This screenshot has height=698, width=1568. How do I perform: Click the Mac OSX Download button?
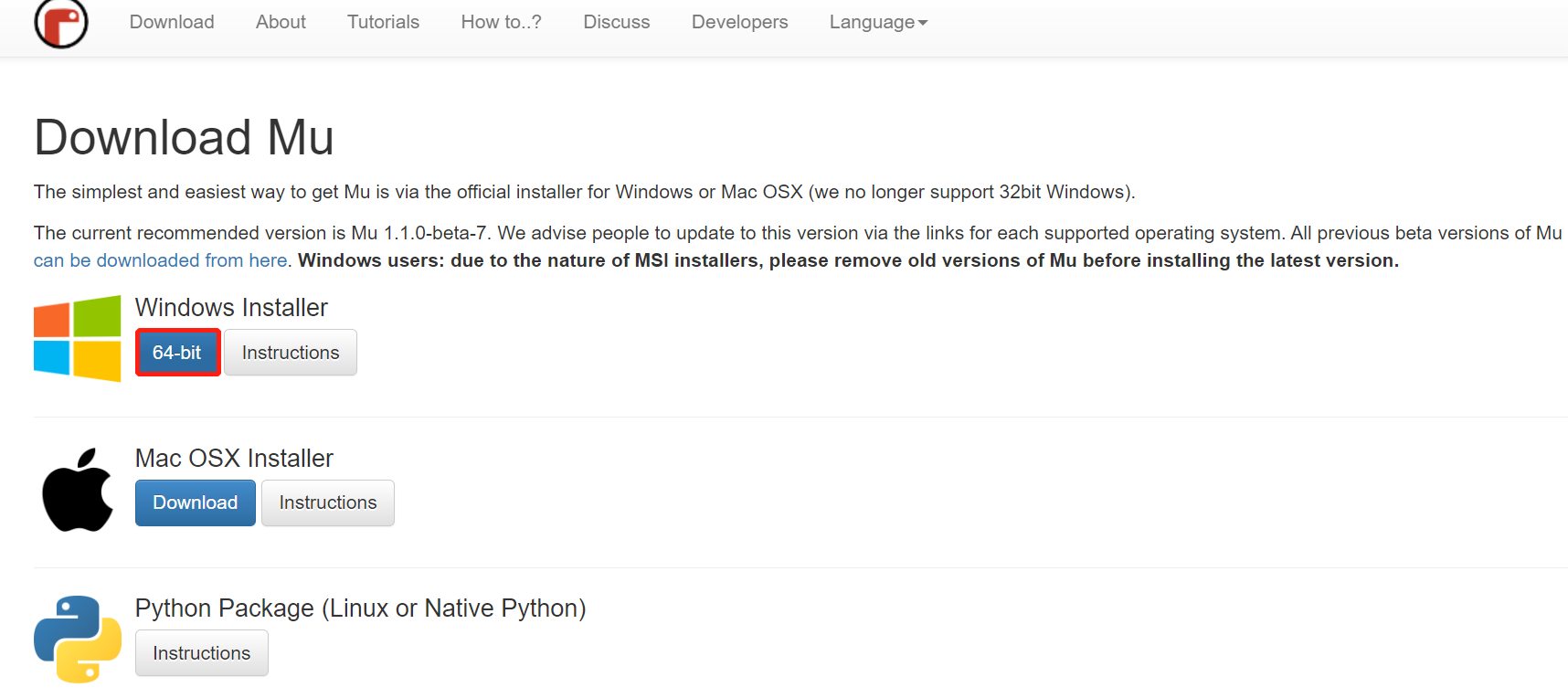point(196,502)
